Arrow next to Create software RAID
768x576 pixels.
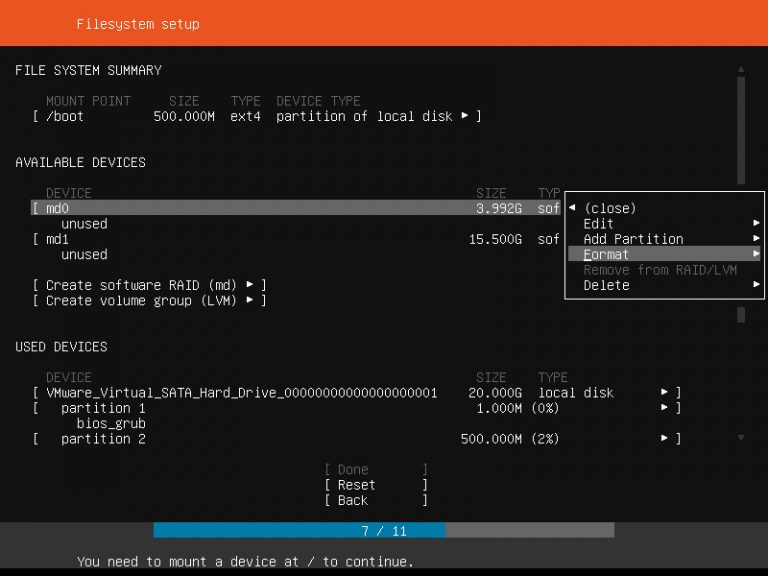click(x=250, y=284)
